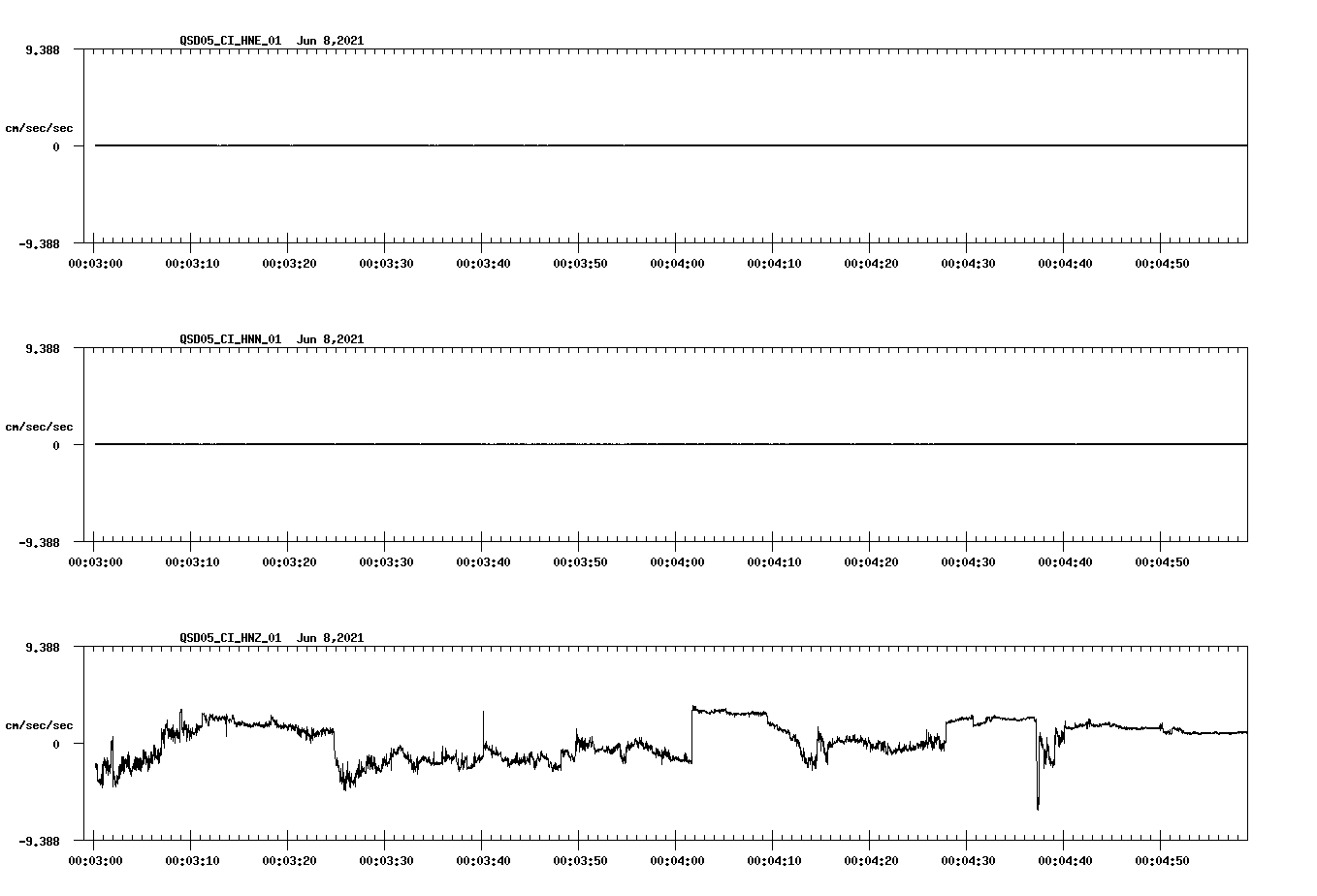Click 00:04:50 label under HNE plot

point(1162,263)
